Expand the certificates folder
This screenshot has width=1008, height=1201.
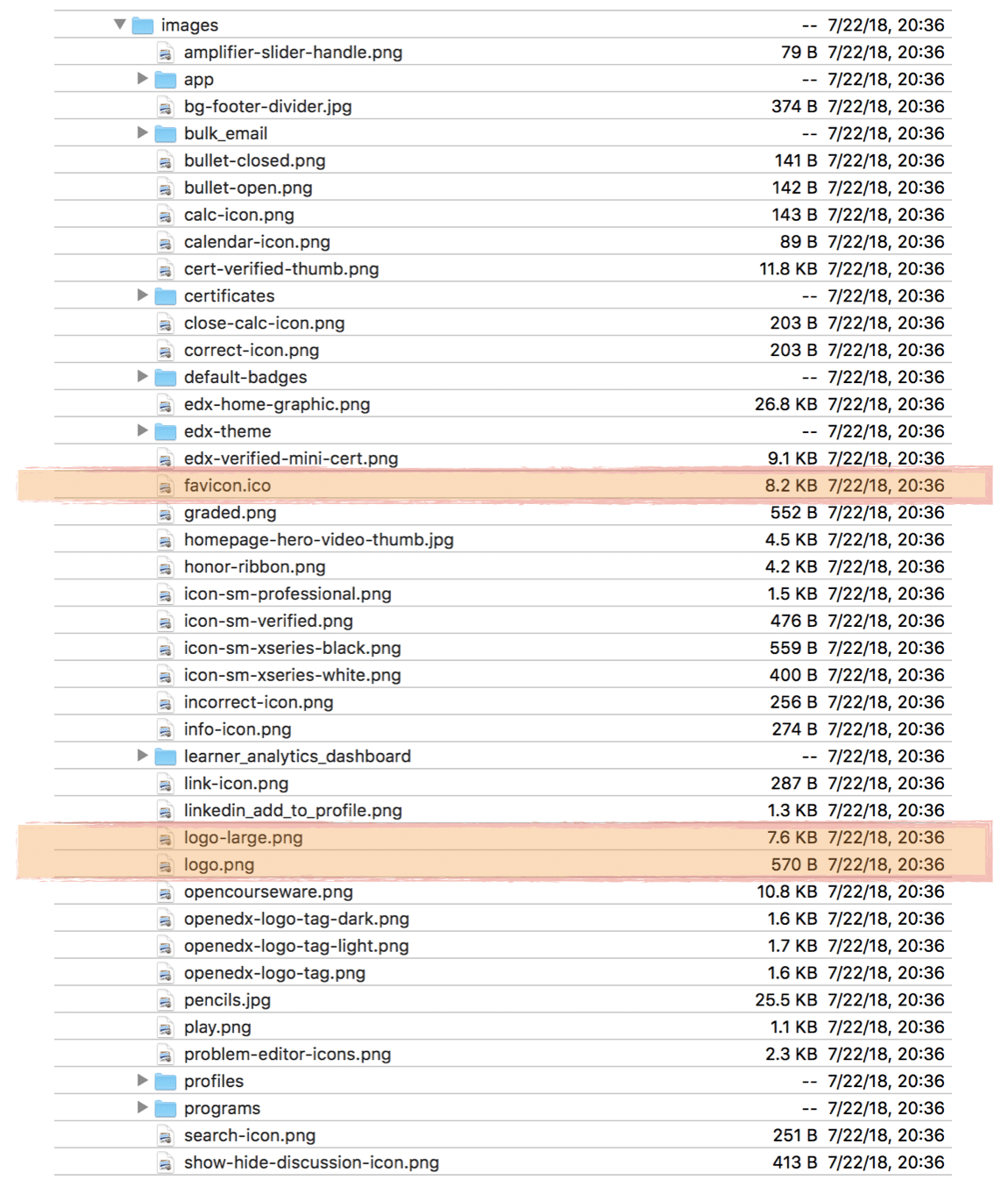tap(142, 295)
